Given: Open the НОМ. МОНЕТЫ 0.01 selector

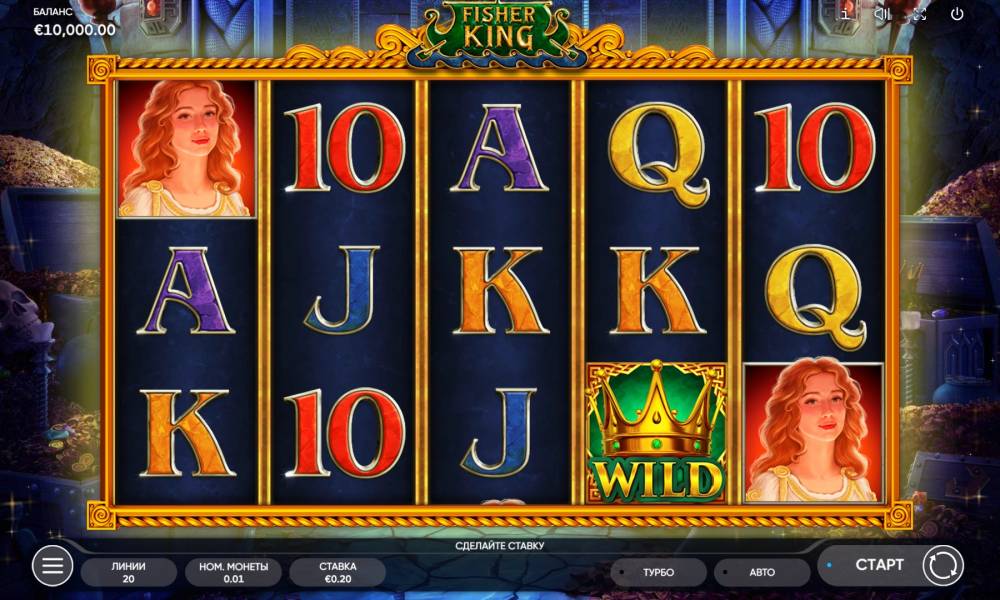Looking at the screenshot, I should [233, 572].
